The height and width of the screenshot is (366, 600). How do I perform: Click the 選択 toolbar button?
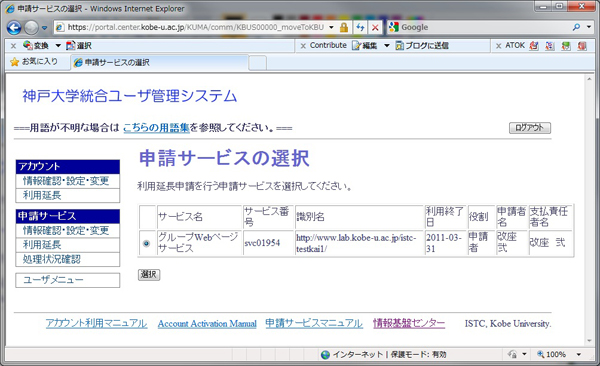coord(79,46)
